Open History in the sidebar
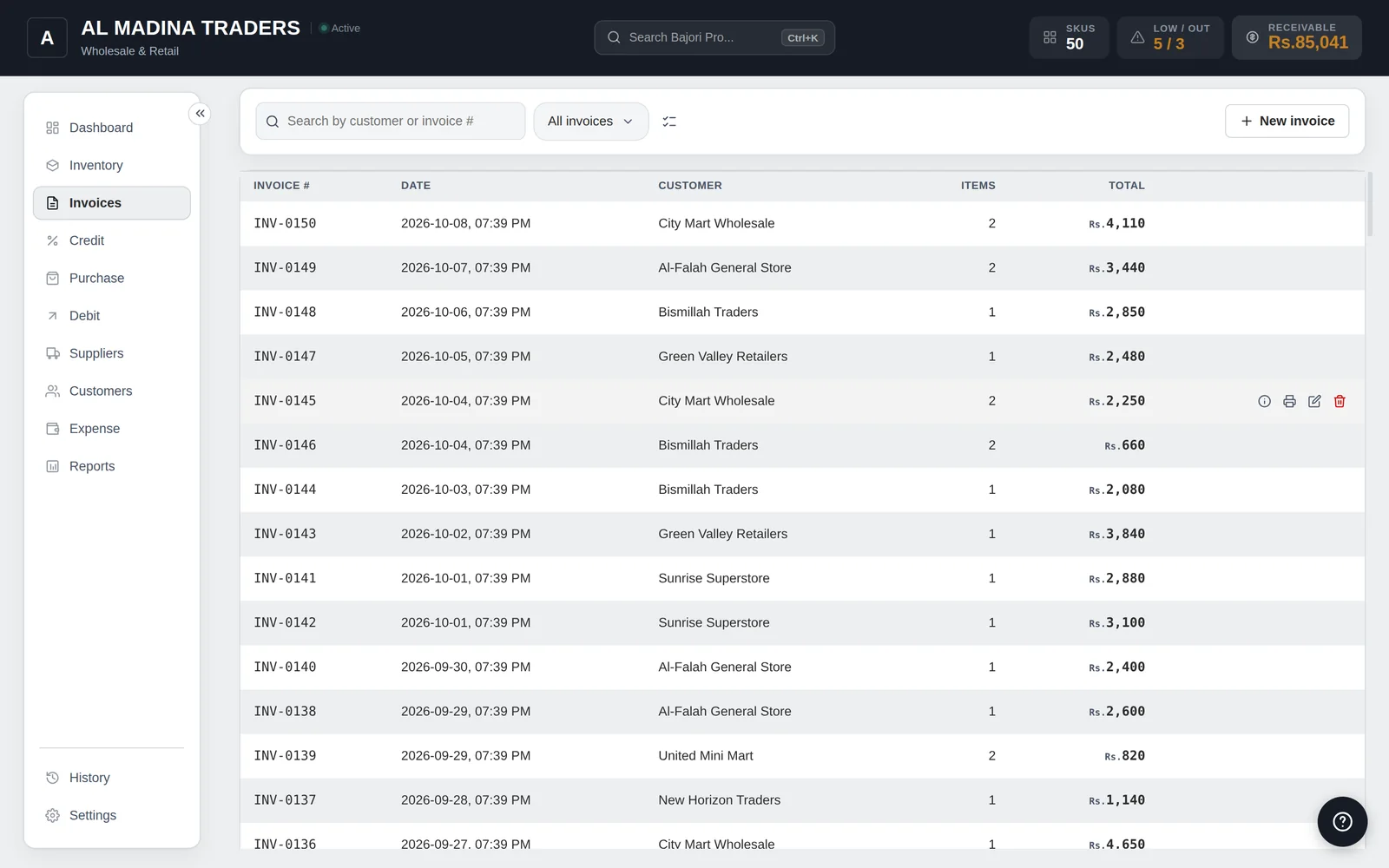Screen dimensions: 1389x868 click(112, 778)
